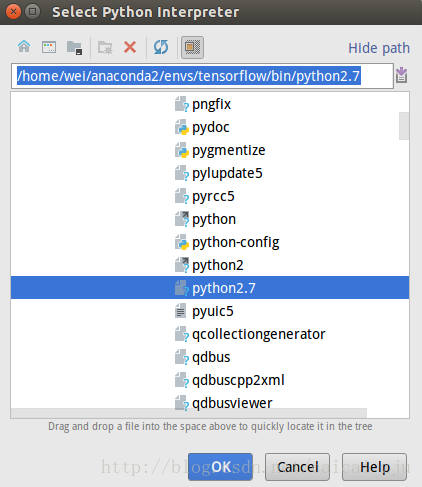422x487 pixels.
Task: Open the project directory icon
Action: pos(74,48)
